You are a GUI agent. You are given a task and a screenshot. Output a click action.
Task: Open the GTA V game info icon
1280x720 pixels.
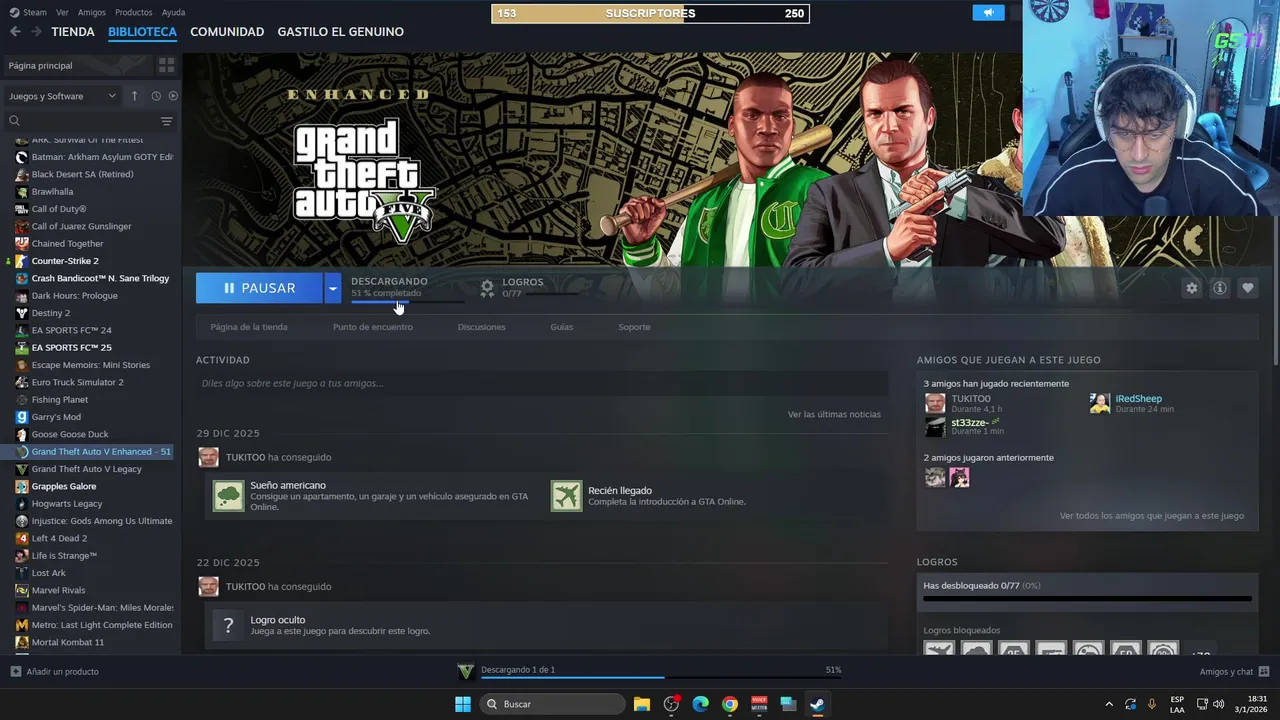click(1219, 288)
